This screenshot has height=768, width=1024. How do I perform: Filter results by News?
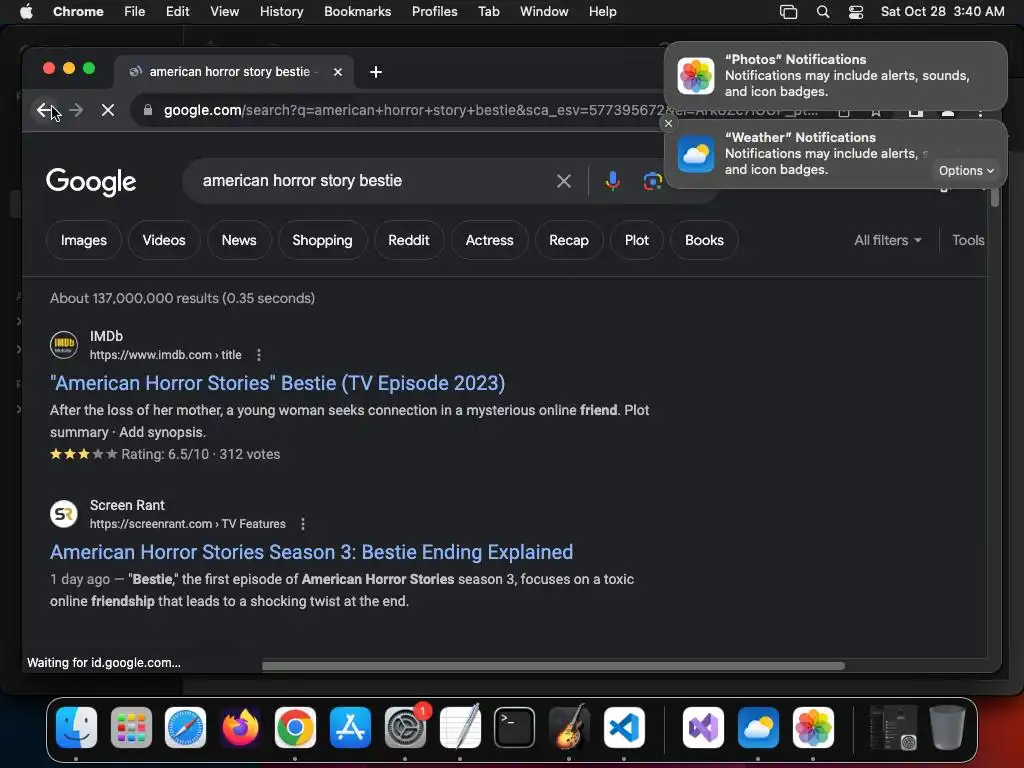(x=239, y=240)
